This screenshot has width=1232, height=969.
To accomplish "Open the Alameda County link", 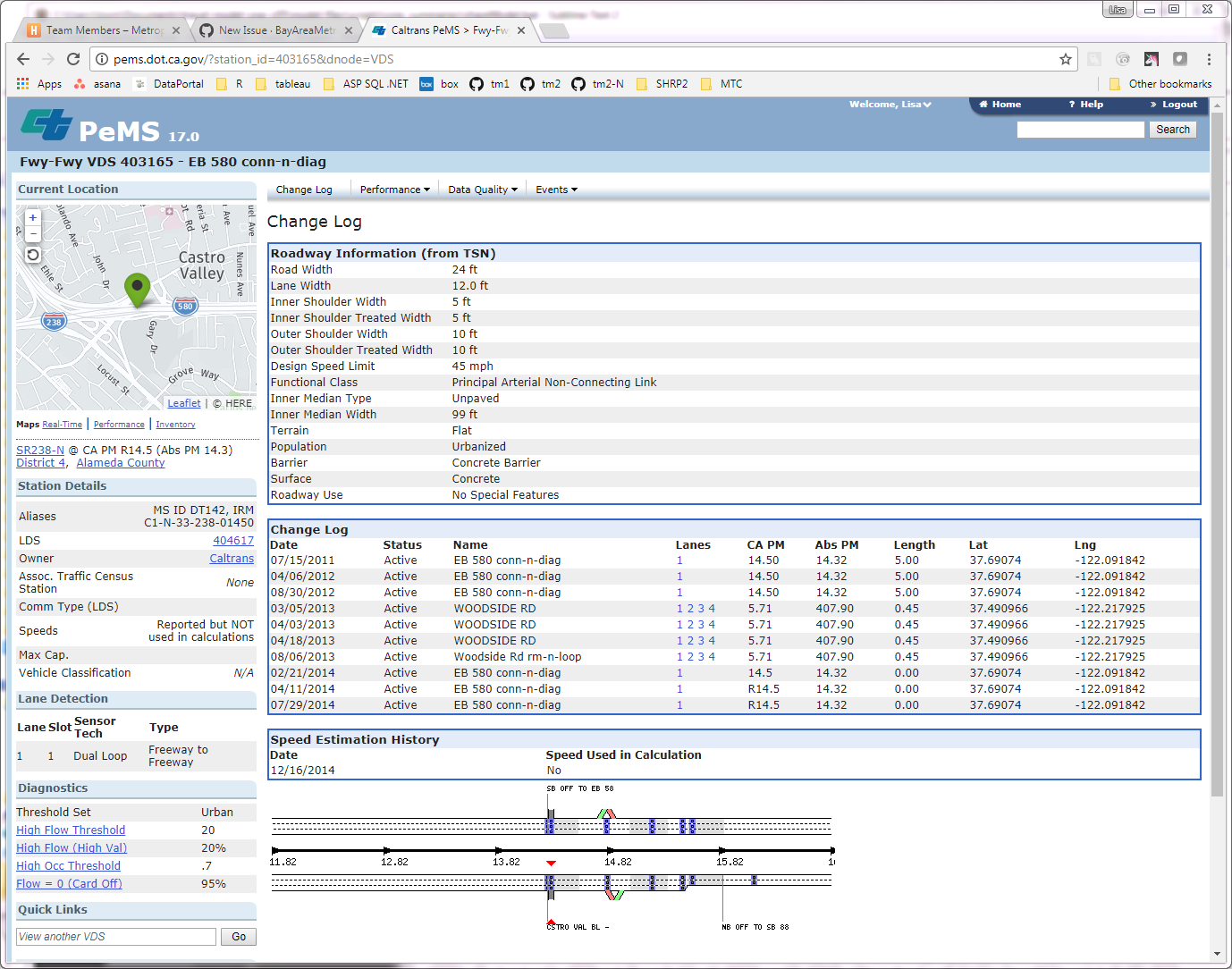I will [121, 463].
